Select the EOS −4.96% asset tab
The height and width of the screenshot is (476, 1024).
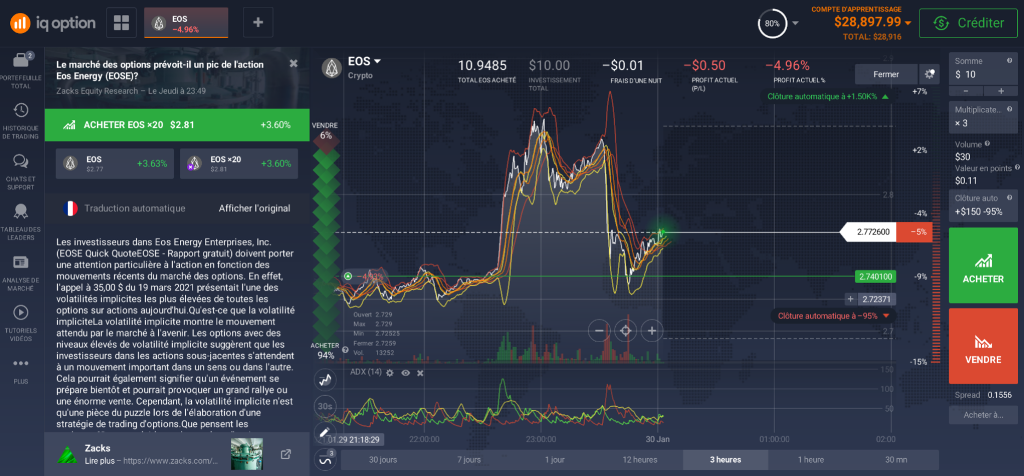[186, 23]
